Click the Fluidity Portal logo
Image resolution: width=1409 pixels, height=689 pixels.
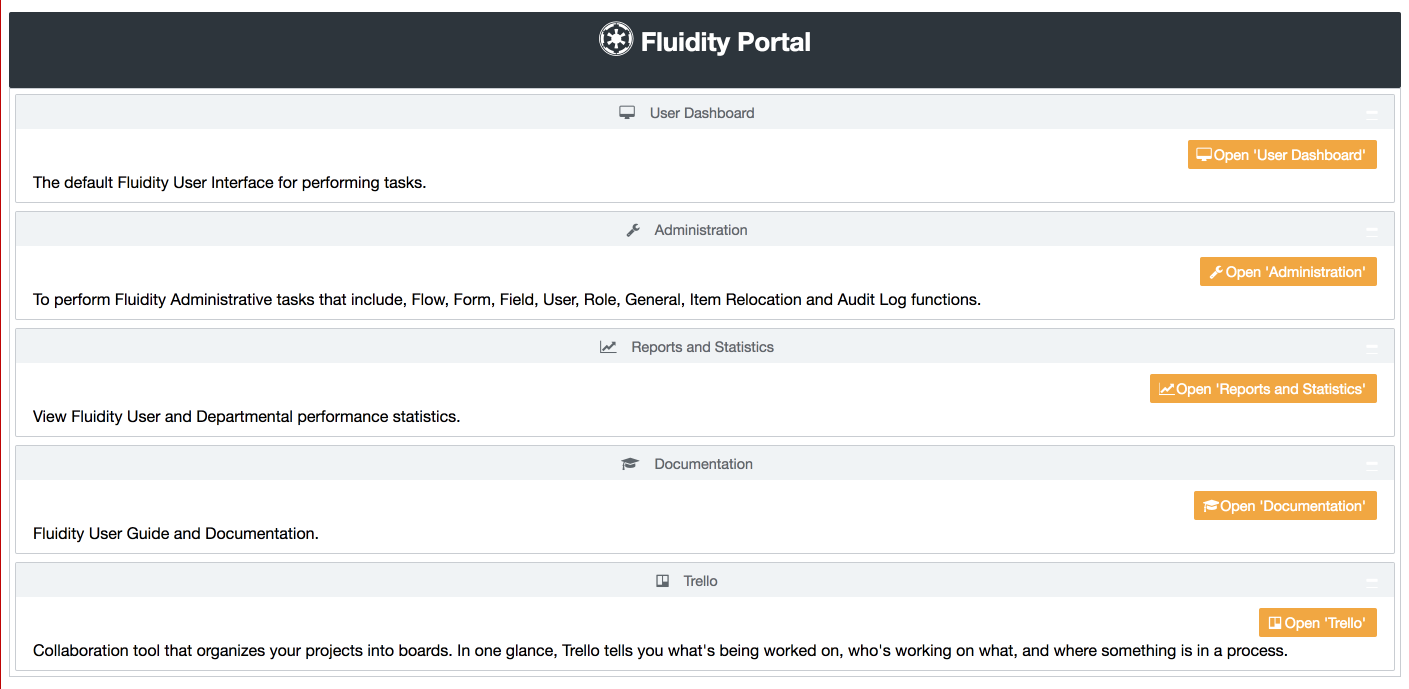pyautogui.click(x=616, y=39)
